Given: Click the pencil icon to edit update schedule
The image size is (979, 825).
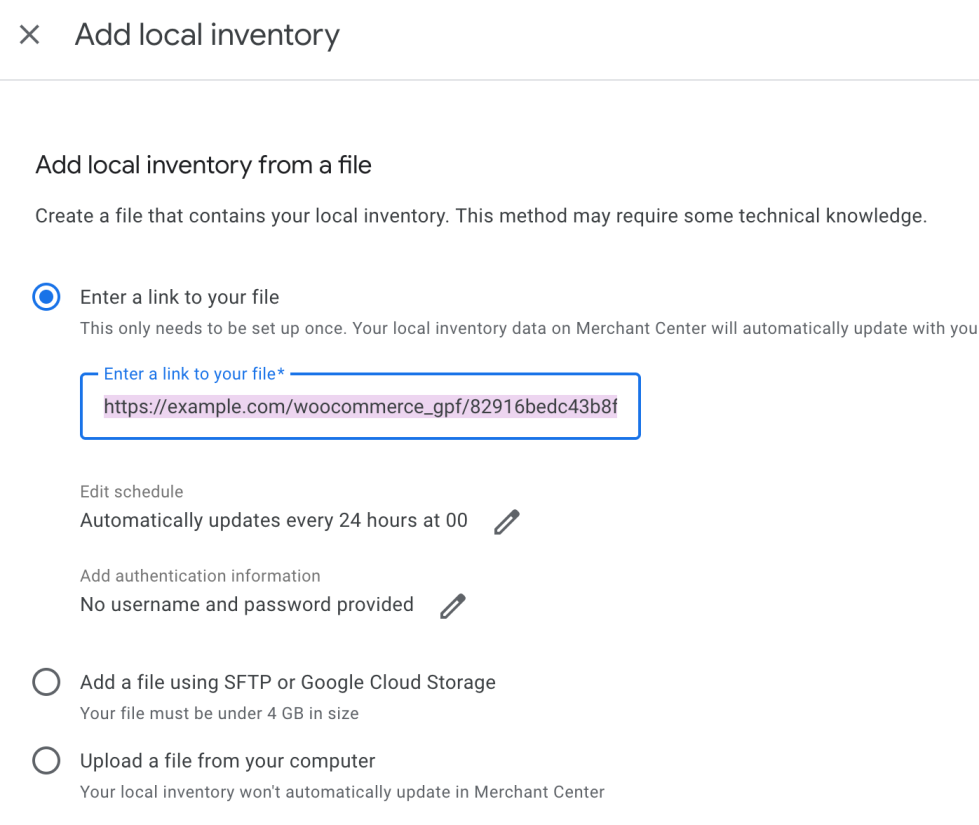Looking at the screenshot, I should (507, 521).
